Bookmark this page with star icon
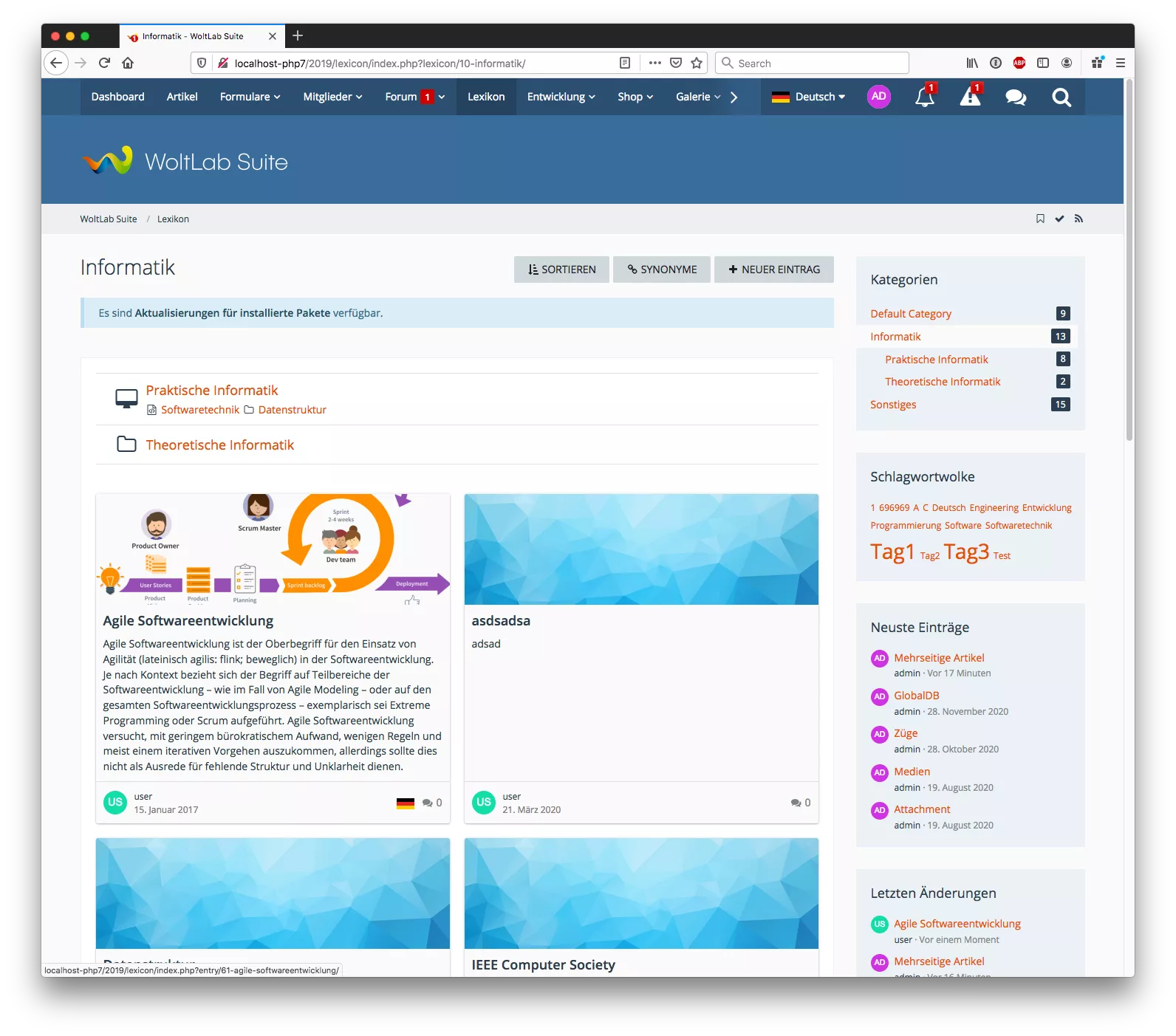The image size is (1176, 1036). (x=697, y=63)
